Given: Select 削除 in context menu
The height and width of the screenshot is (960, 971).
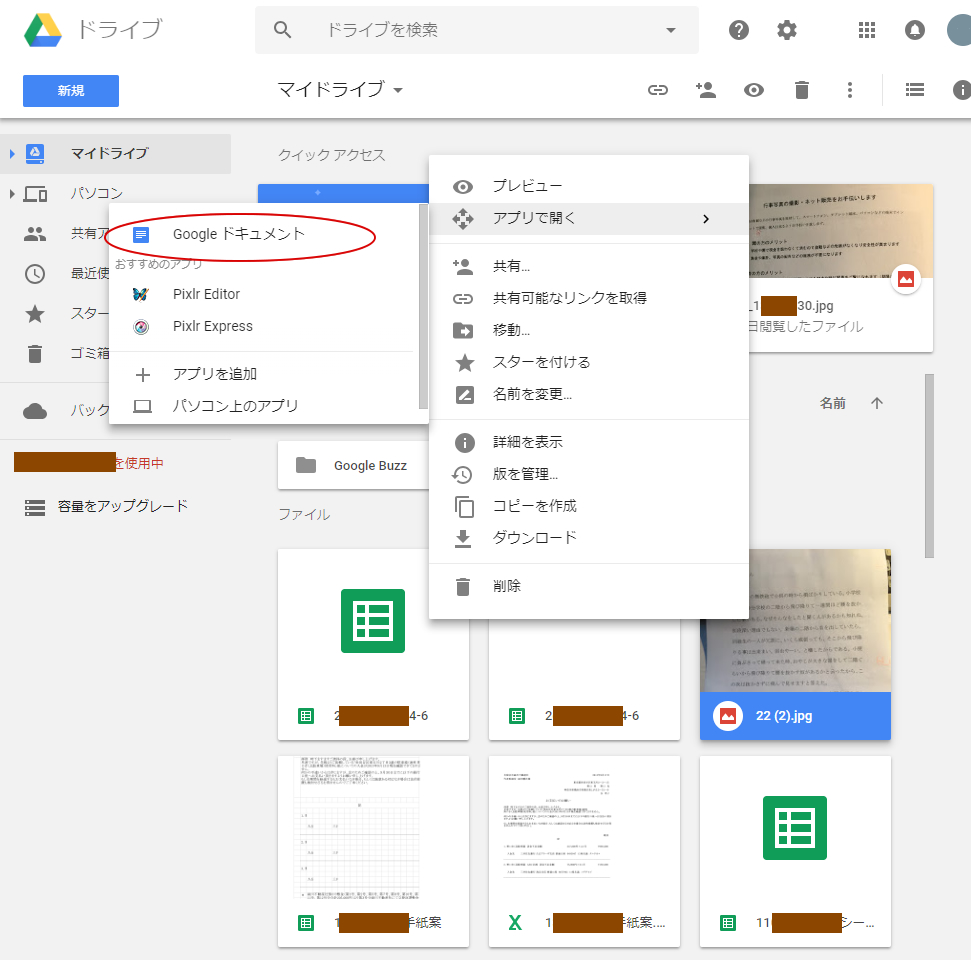Looking at the screenshot, I should pos(588,586).
